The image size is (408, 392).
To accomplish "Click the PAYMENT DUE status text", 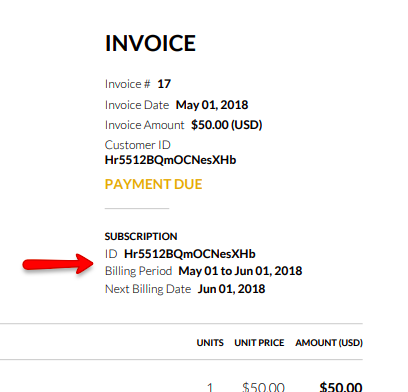I will click(x=154, y=184).
